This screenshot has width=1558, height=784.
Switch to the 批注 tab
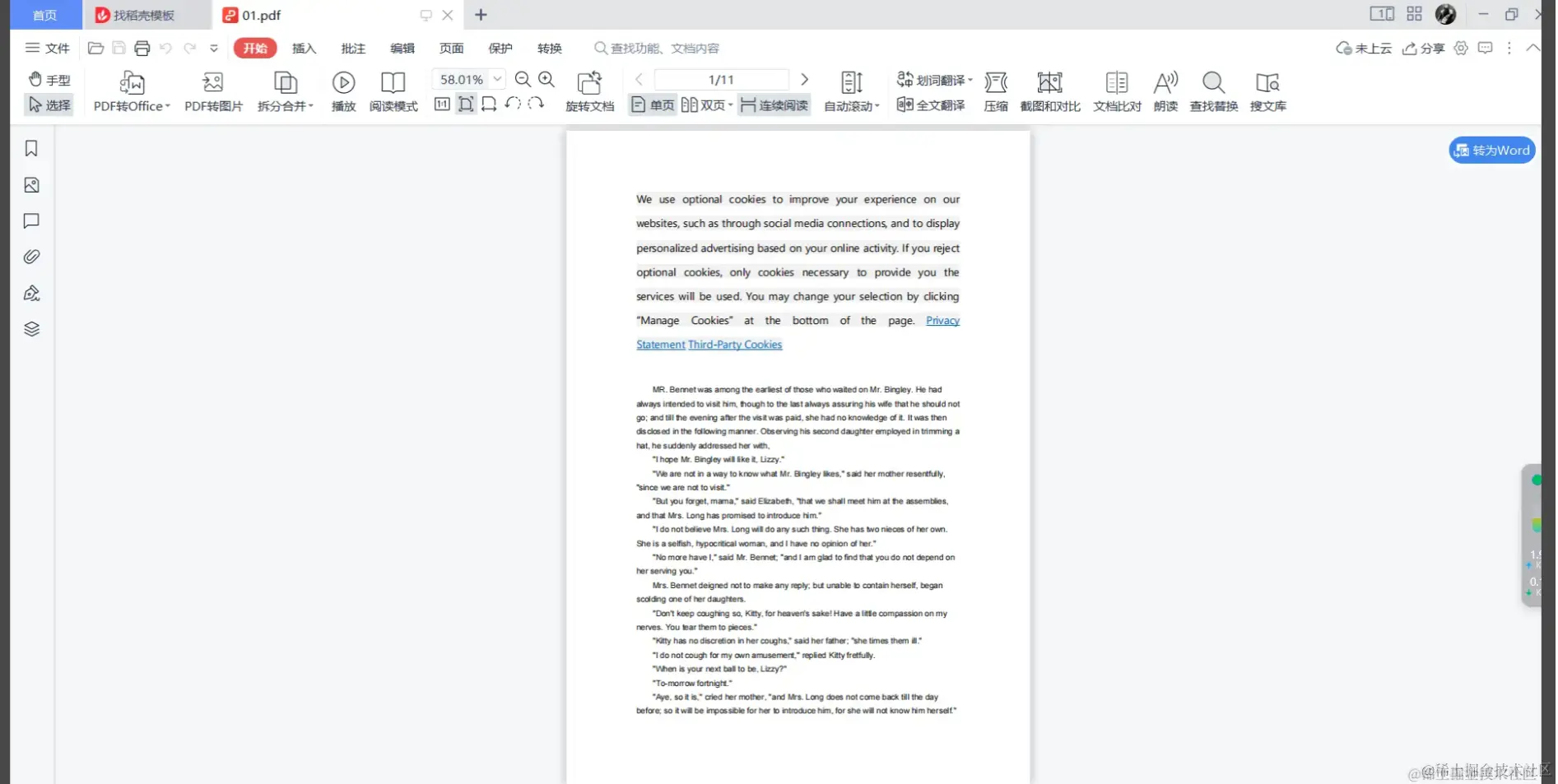[x=353, y=49]
